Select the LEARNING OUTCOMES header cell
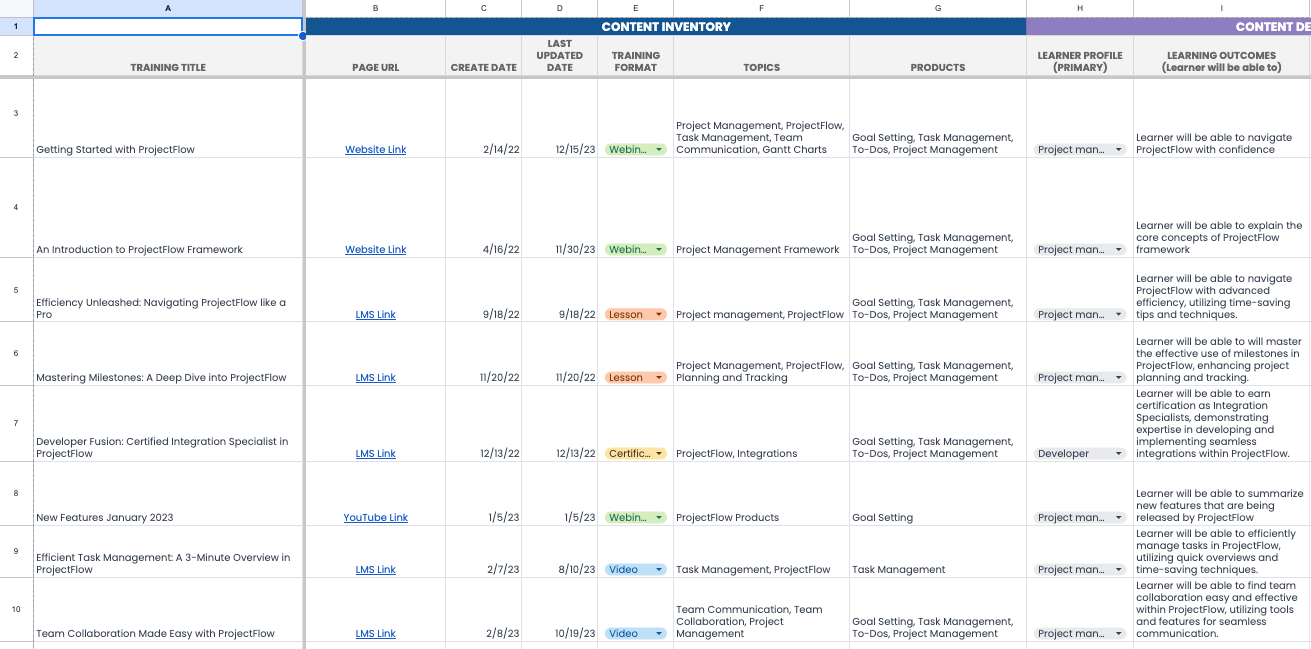 [1222, 57]
